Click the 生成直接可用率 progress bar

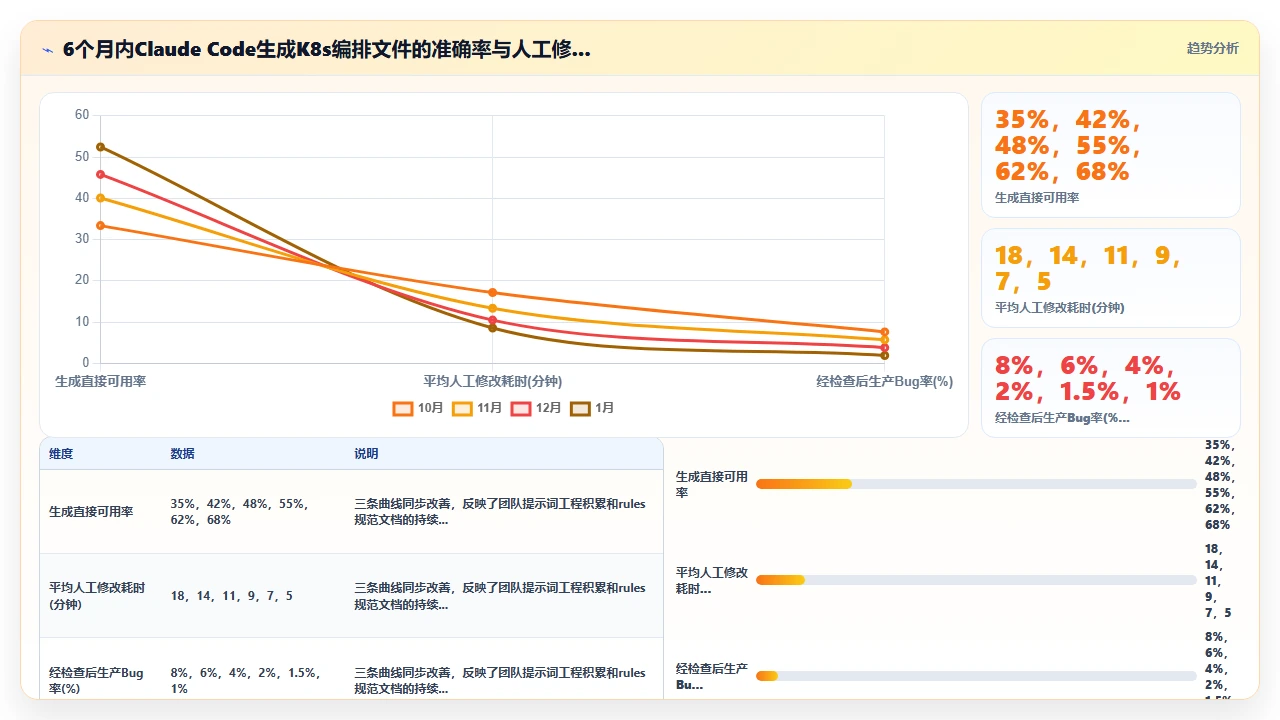pyautogui.click(x=976, y=484)
